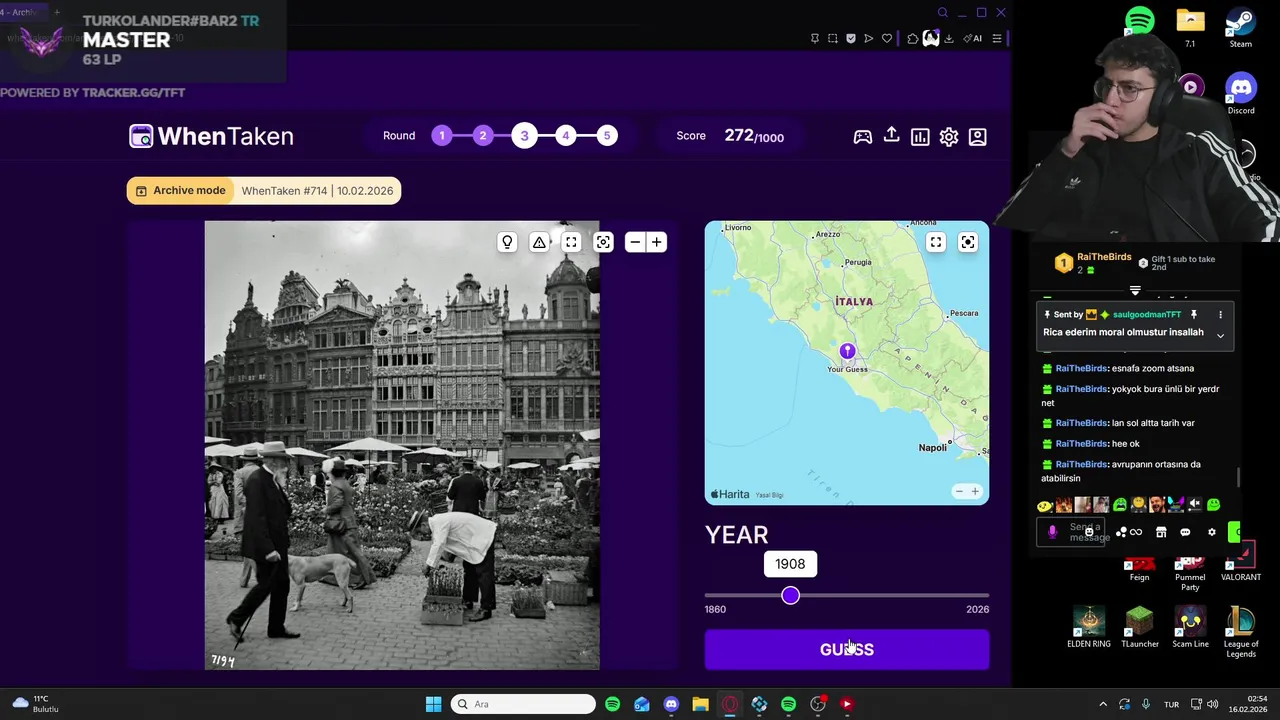Image resolution: width=1280 pixels, height=720 pixels.
Task: Recenter the map on your guess
Action: [968, 242]
